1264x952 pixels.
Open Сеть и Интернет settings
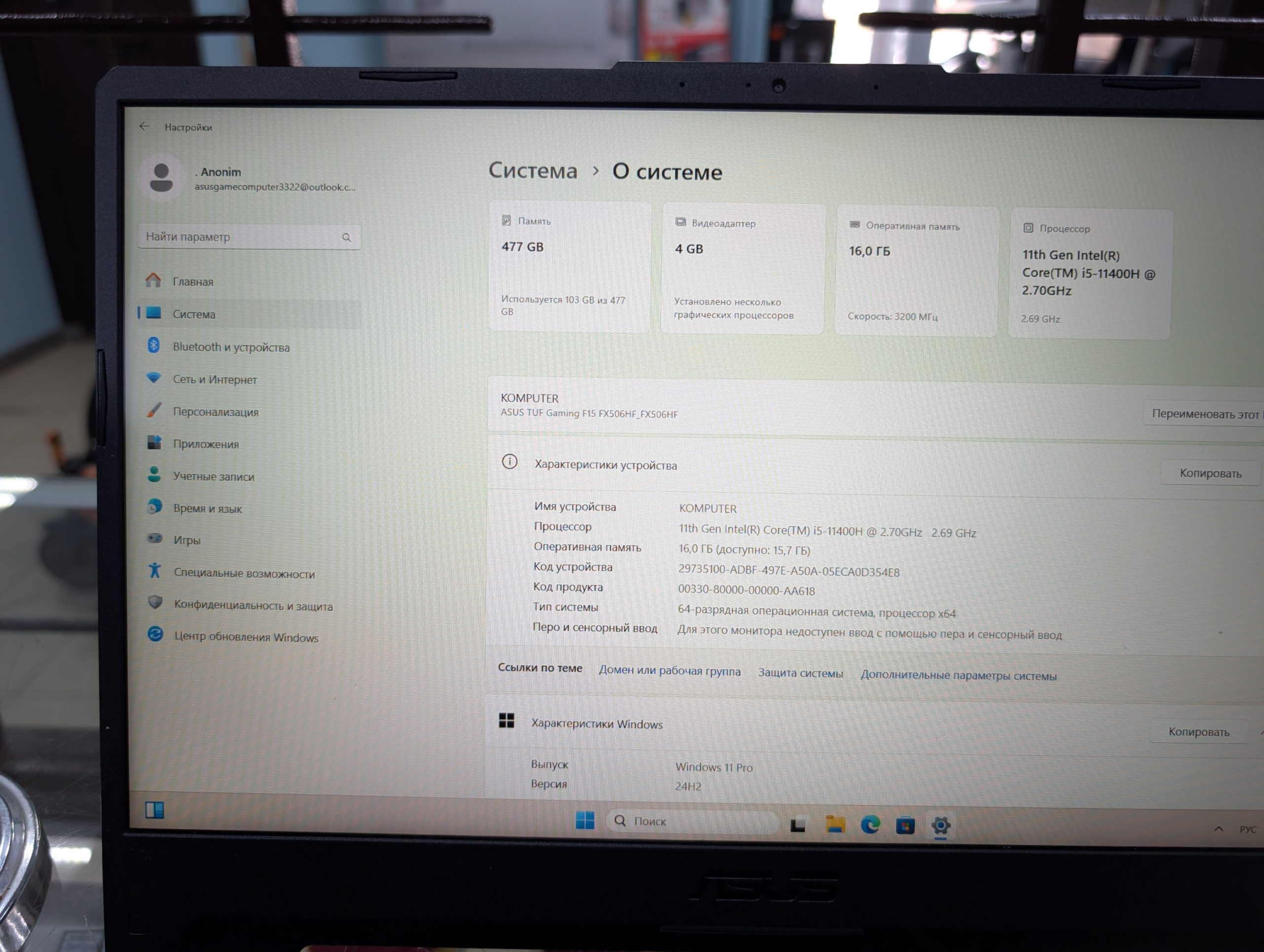click(x=214, y=379)
